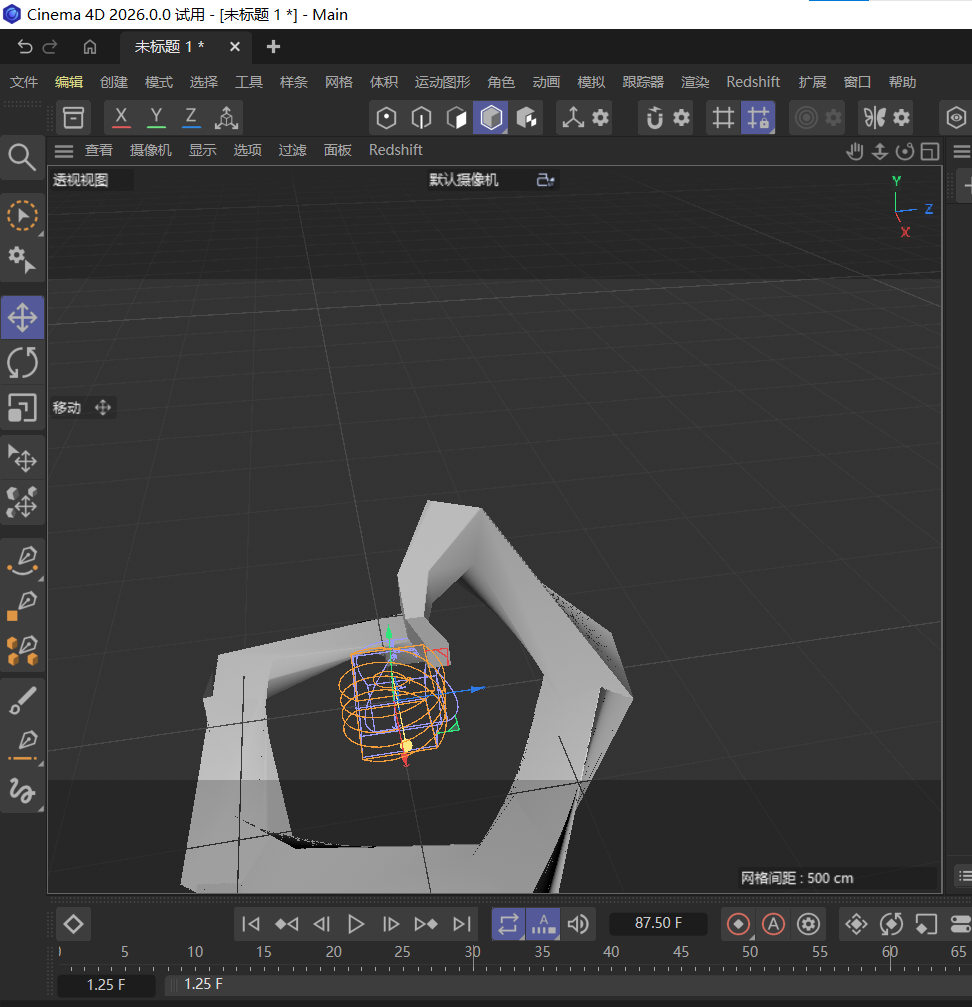Open the 显示 viewport menu
This screenshot has height=1007, width=972.
click(x=203, y=149)
